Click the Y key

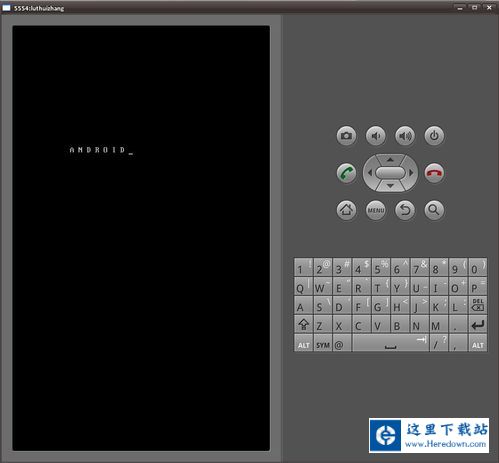[400, 286]
